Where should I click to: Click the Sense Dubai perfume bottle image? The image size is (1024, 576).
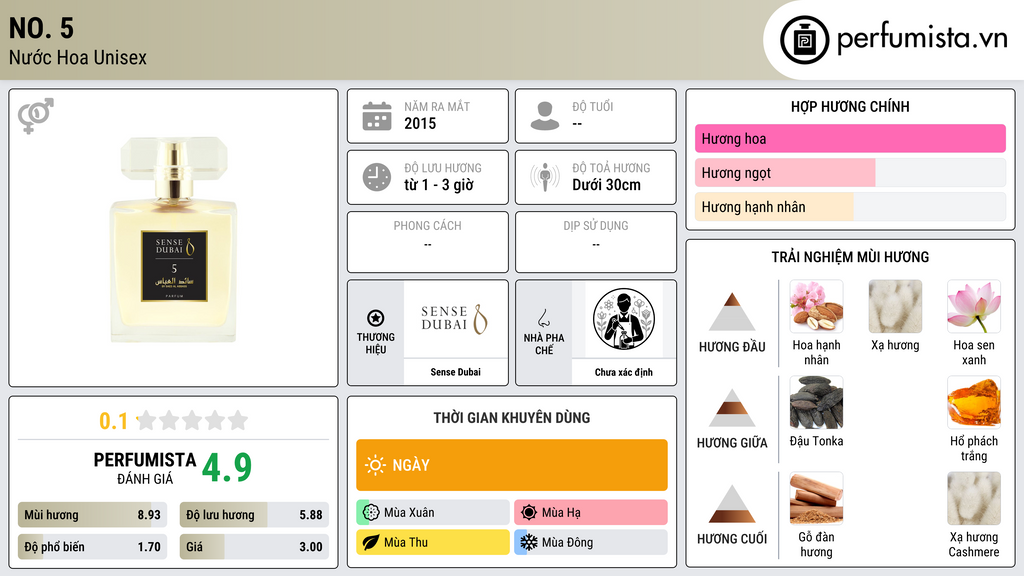pos(174,239)
